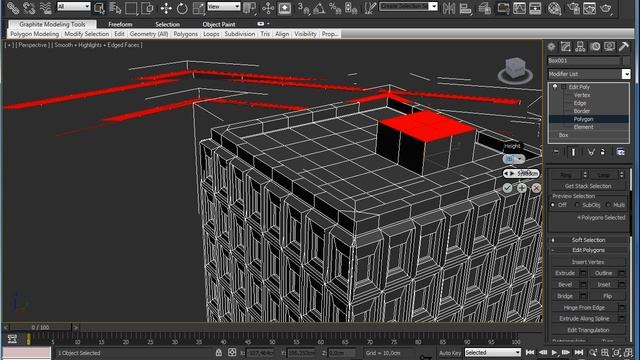Viewport: 640px width, 360px height.
Task: Switch to the Display command panel tab
Action: coord(609,47)
